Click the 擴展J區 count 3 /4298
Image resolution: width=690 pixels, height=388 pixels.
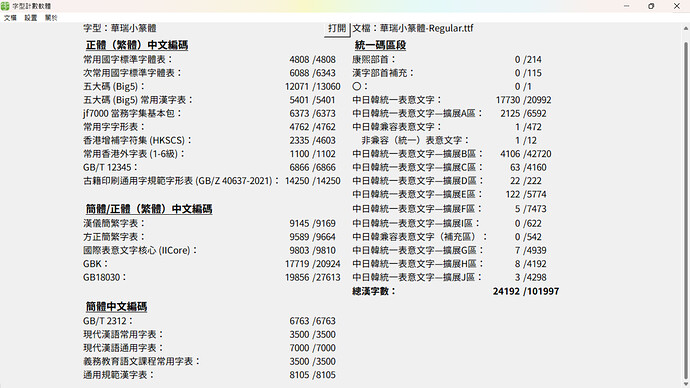click(530, 278)
